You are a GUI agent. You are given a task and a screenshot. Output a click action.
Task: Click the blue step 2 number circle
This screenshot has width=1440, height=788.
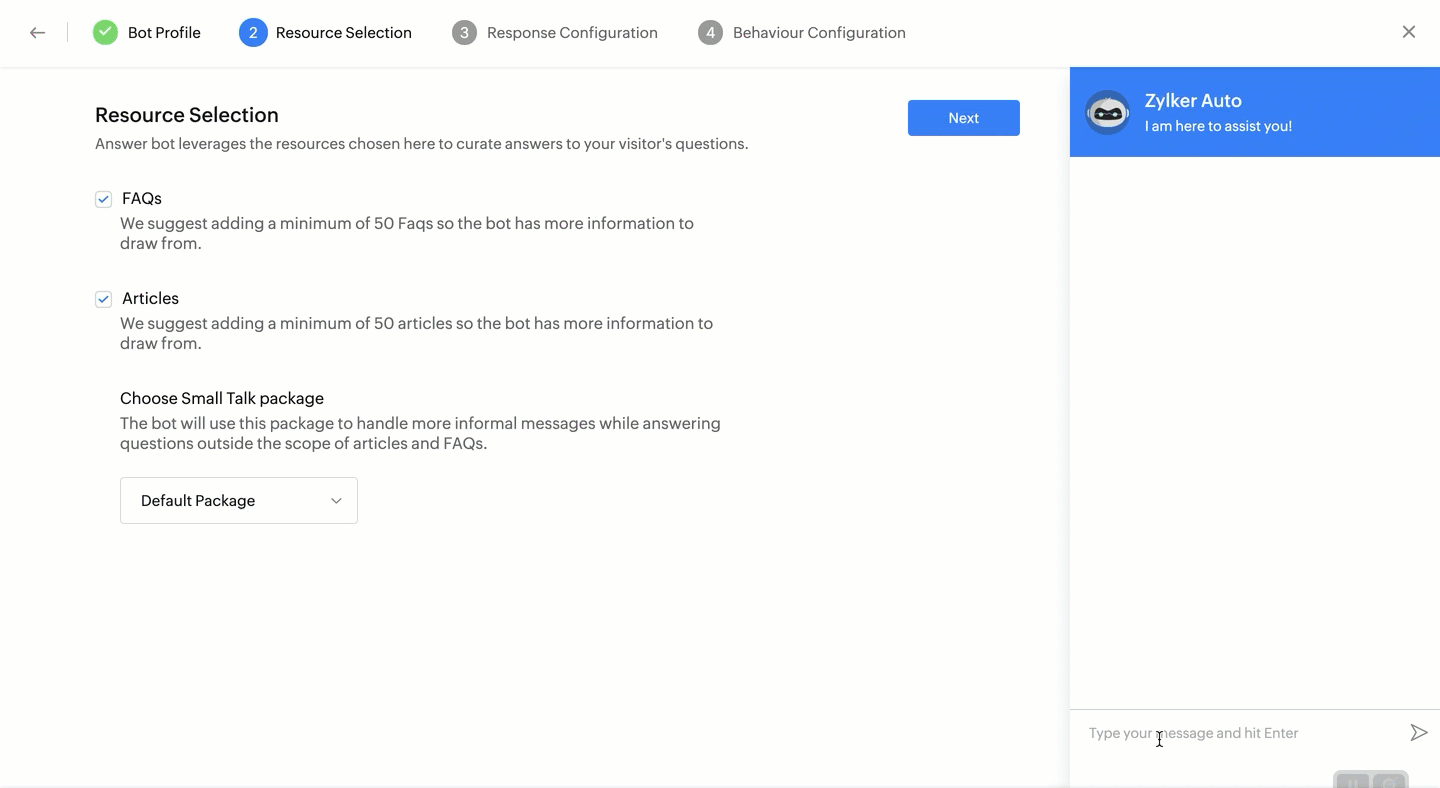(253, 33)
